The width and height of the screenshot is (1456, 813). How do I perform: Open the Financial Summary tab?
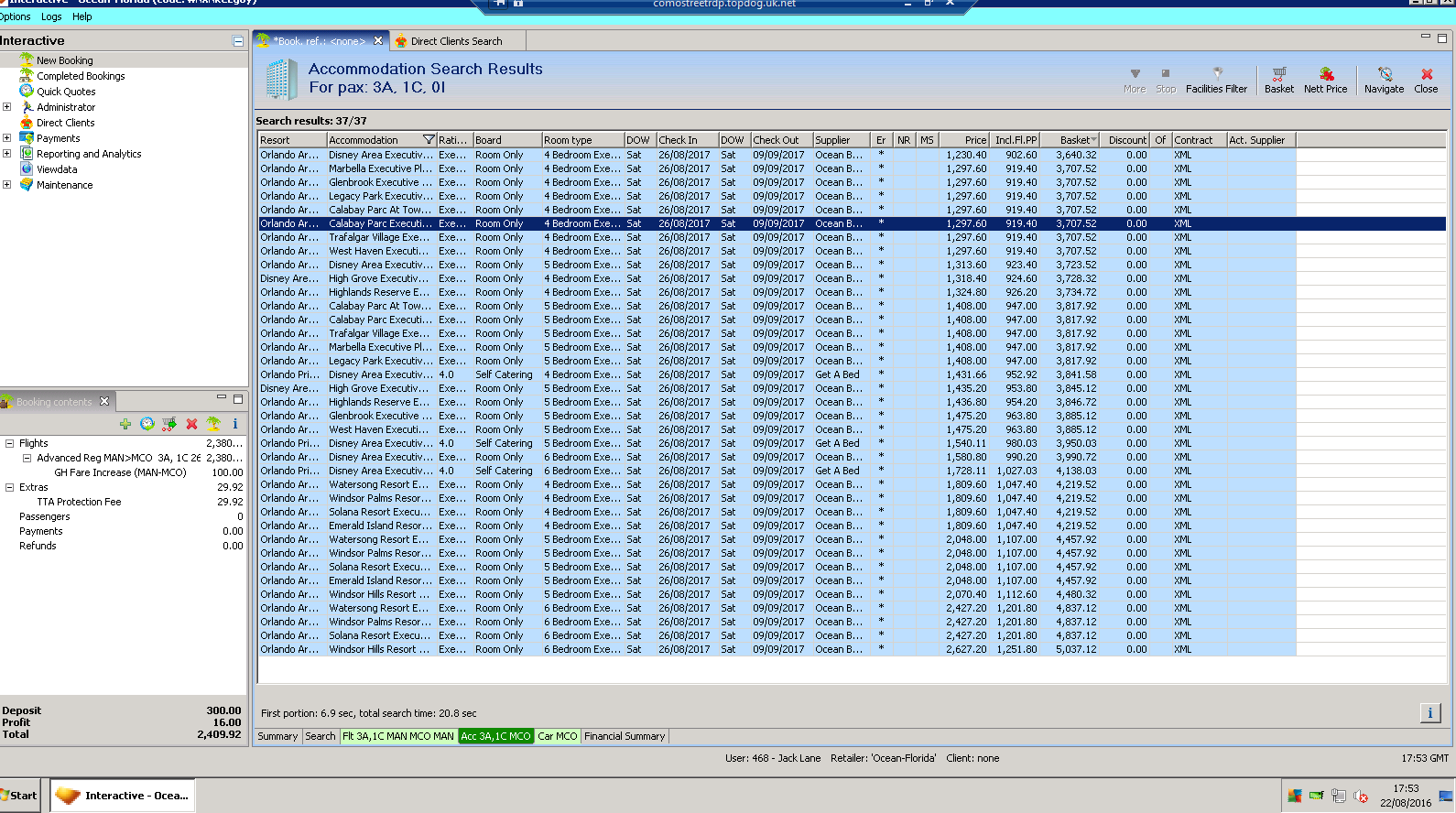coord(625,736)
